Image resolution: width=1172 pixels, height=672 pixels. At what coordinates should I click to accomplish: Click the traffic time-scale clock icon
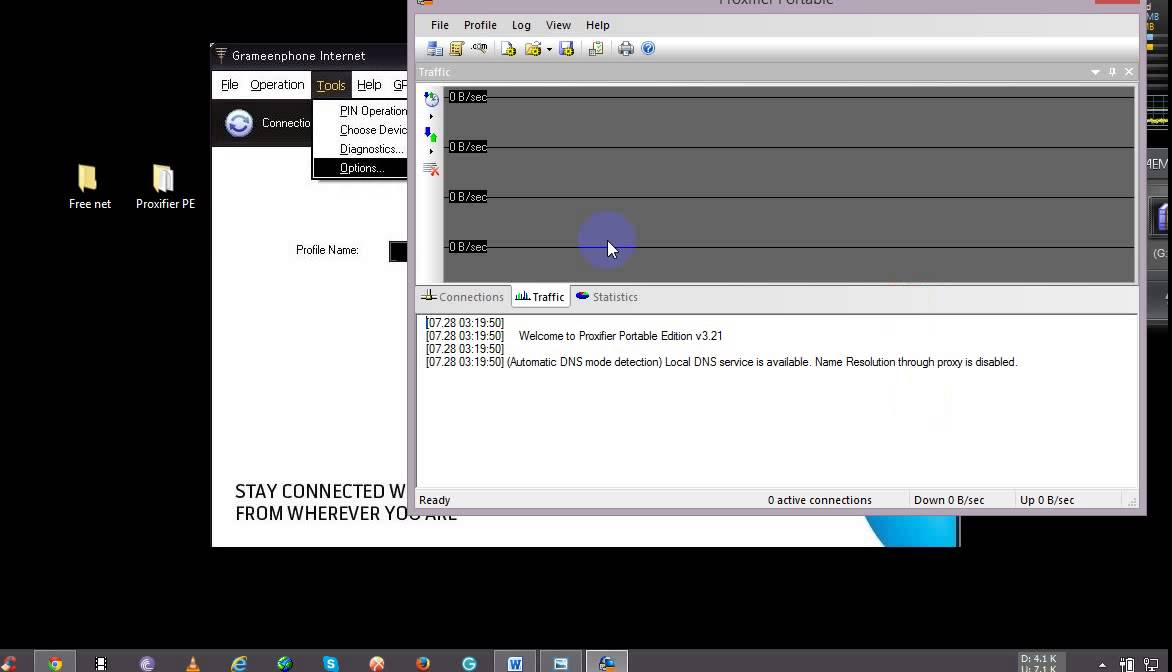pyautogui.click(x=431, y=99)
